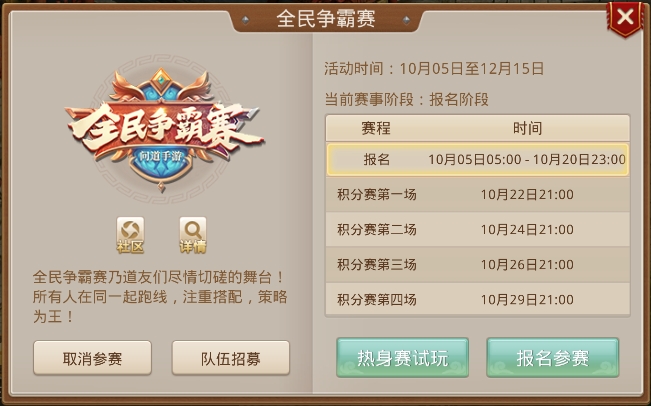Select the 积分赛第二场 row
Screen dimensions: 651x406
click(x=477, y=230)
